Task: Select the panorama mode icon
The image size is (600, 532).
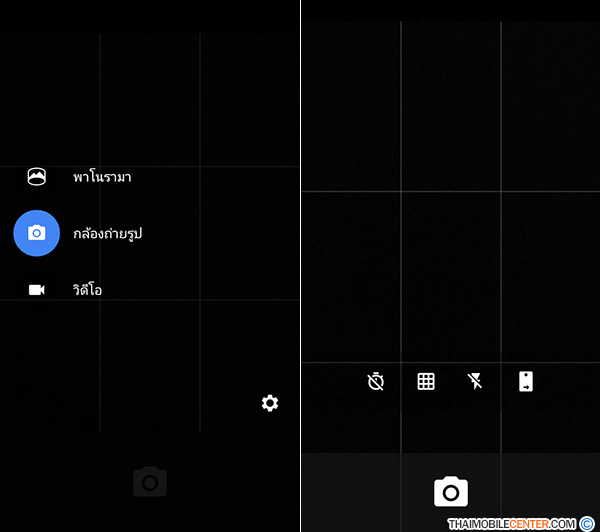Action: (x=37, y=177)
